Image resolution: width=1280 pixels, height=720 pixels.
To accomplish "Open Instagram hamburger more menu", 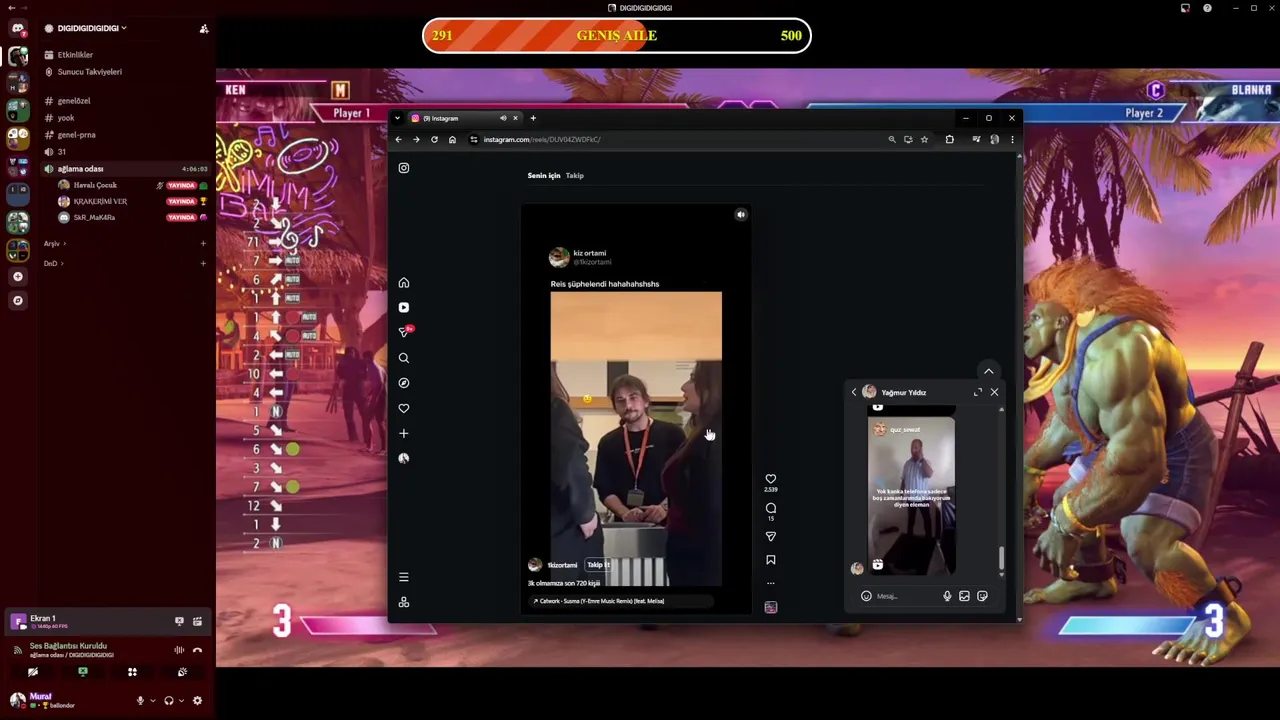I will tap(404, 577).
